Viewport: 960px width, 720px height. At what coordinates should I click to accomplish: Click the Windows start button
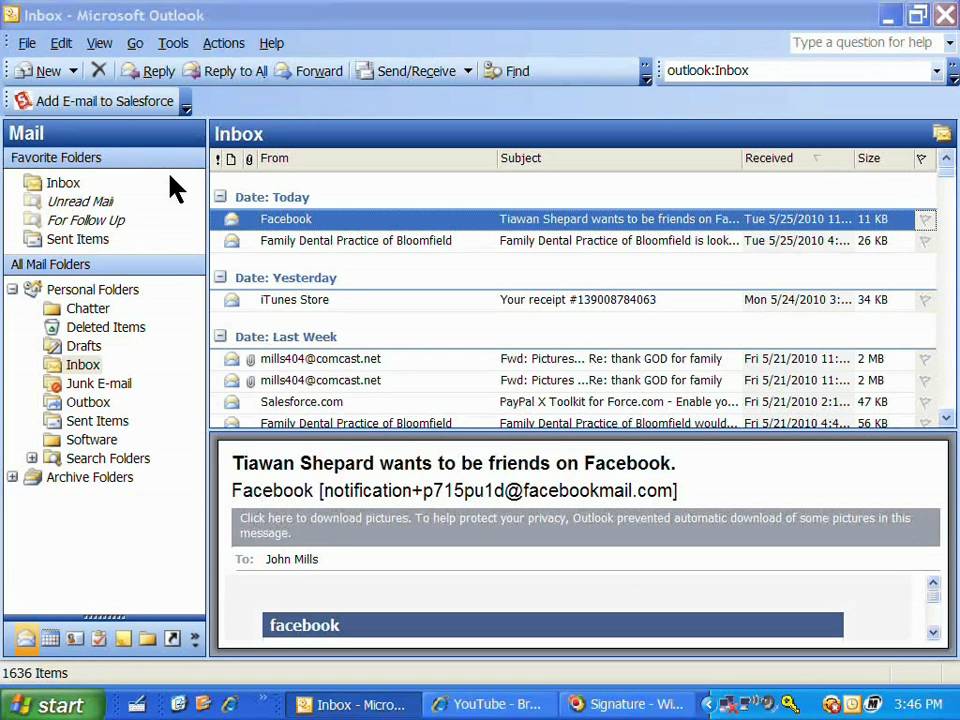[x=52, y=705]
